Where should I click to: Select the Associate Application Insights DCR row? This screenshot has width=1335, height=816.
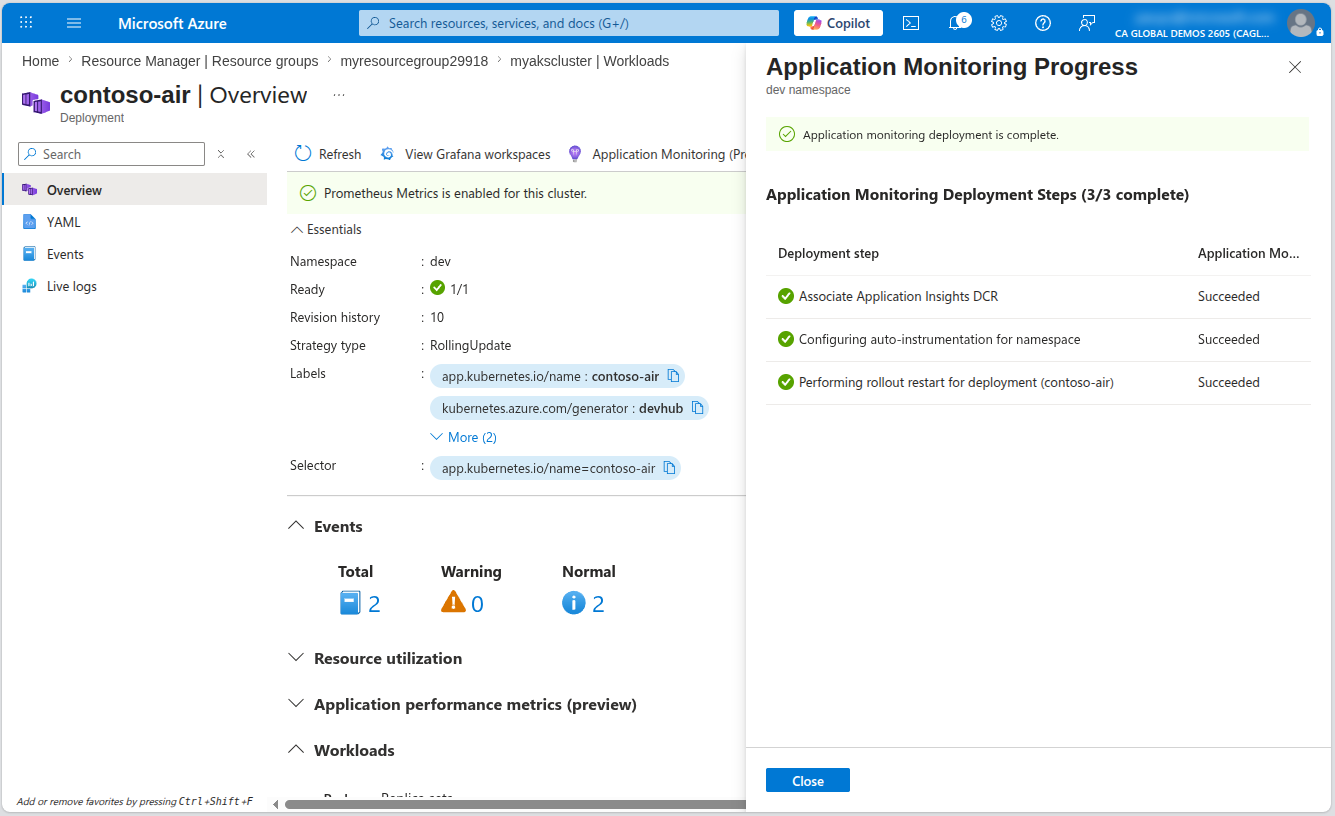coord(1038,296)
